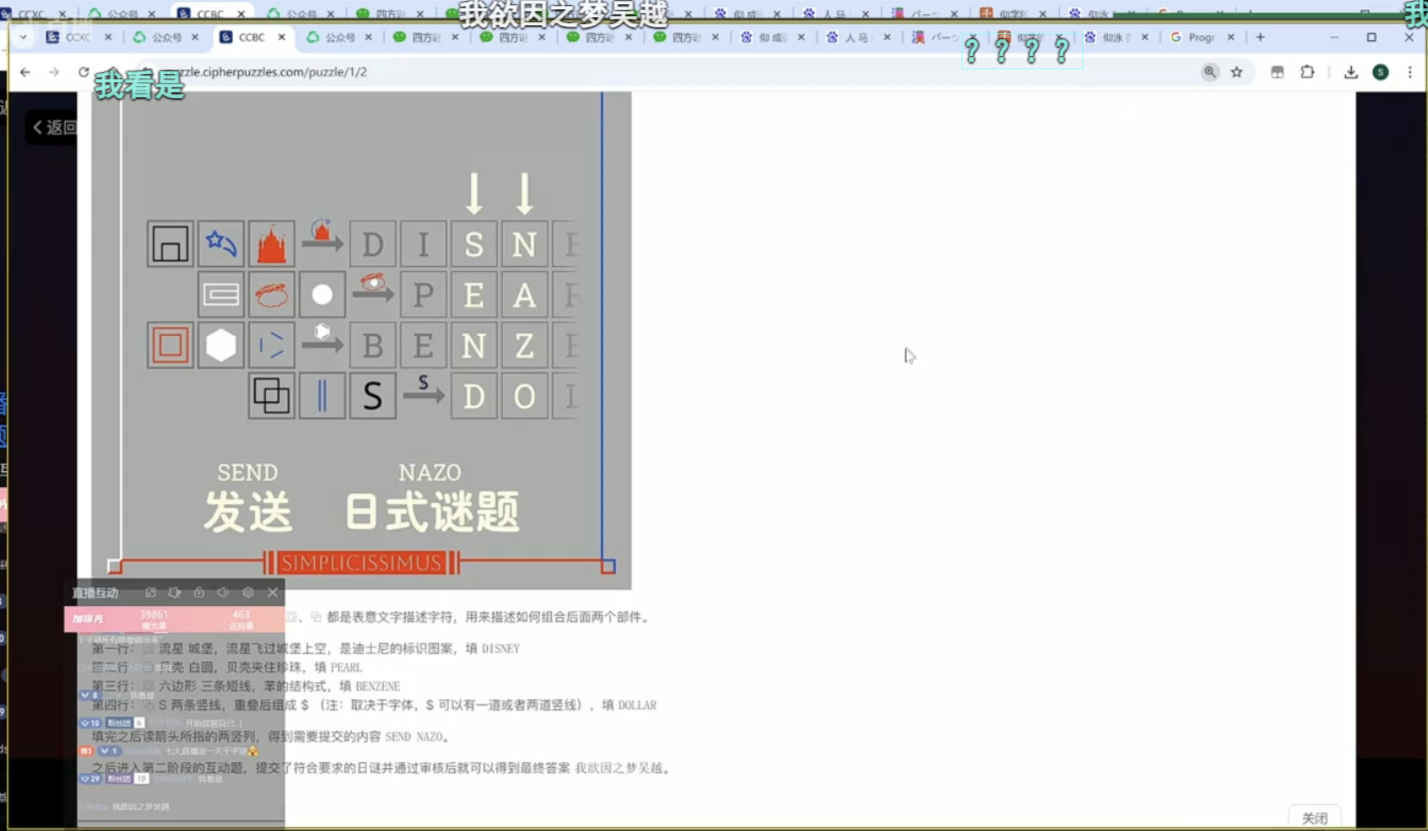
Task: Click the red castle puzzle tile
Action: [271, 244]
